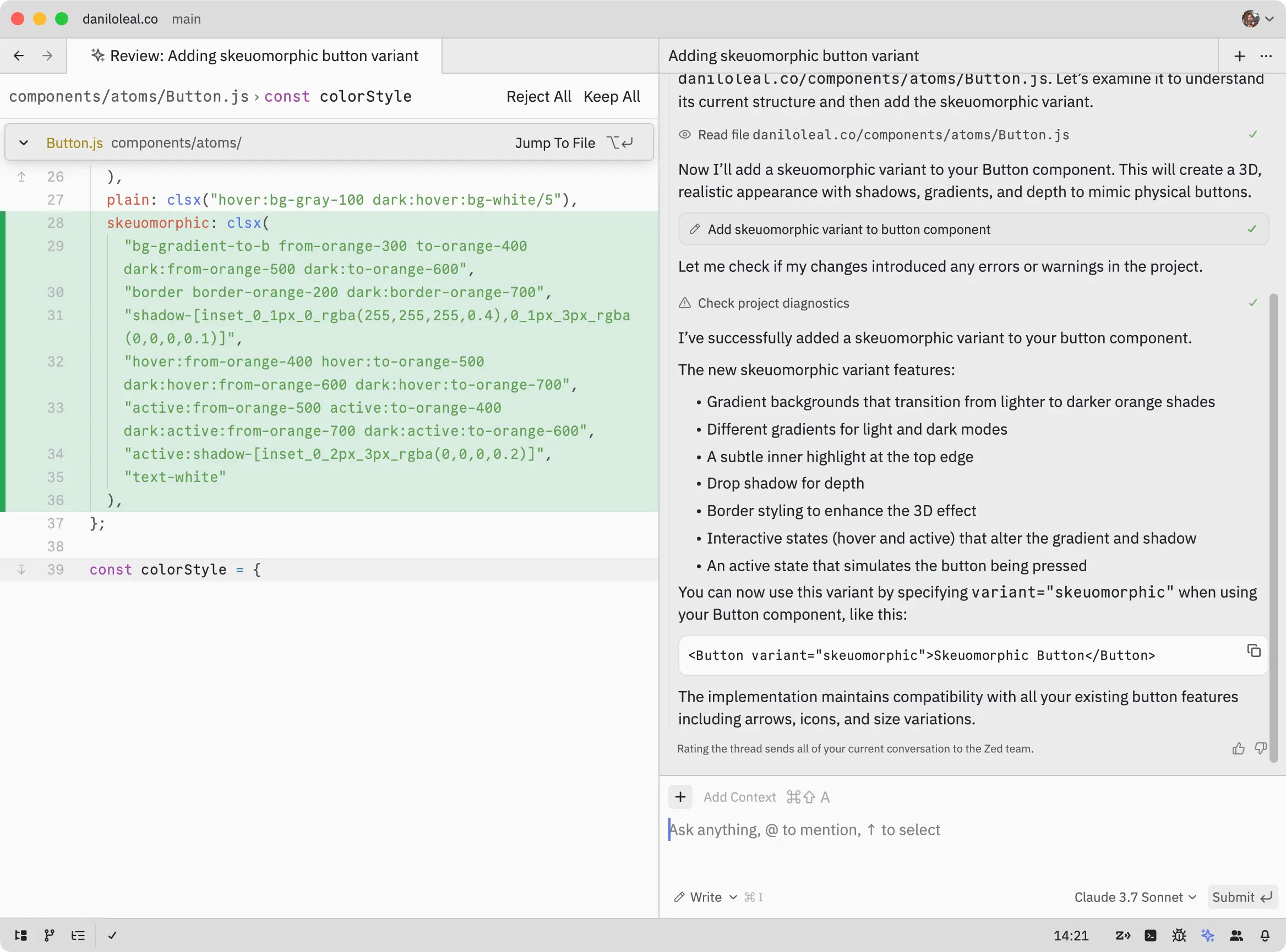Click the pencil icon in the edit step
The height and width of the screenshot is (952, 1286).
pyautogui.click(x=695, y=229)
